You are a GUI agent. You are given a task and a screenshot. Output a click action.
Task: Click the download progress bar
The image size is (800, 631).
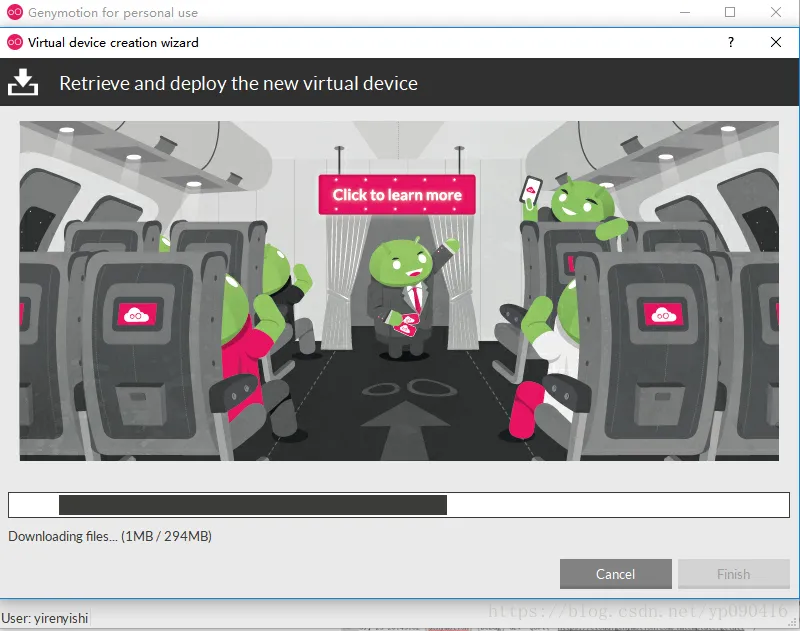pos(399,505)
